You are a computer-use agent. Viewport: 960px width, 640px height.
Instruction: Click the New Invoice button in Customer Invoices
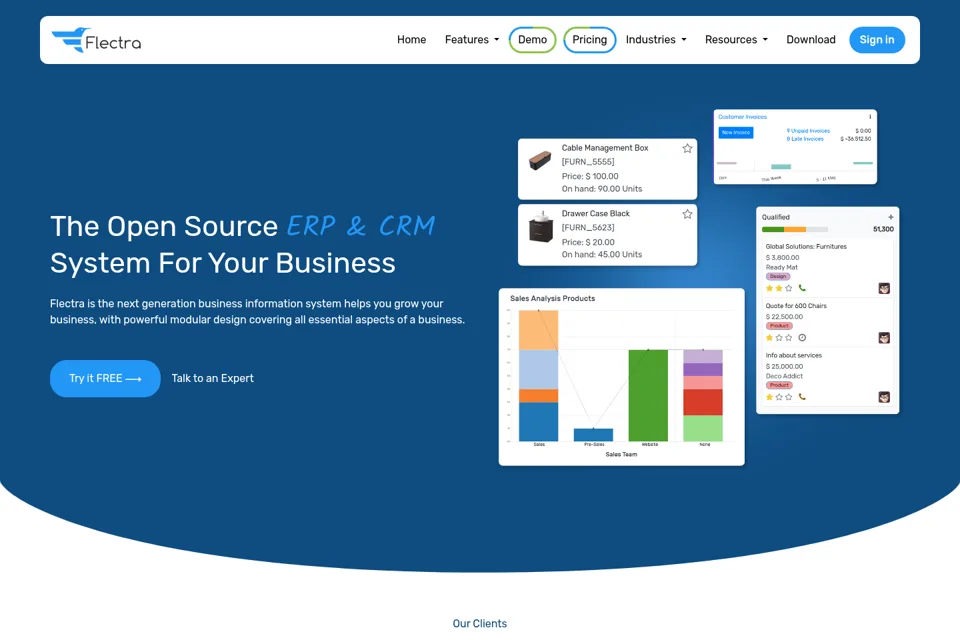tap(735, 132)
